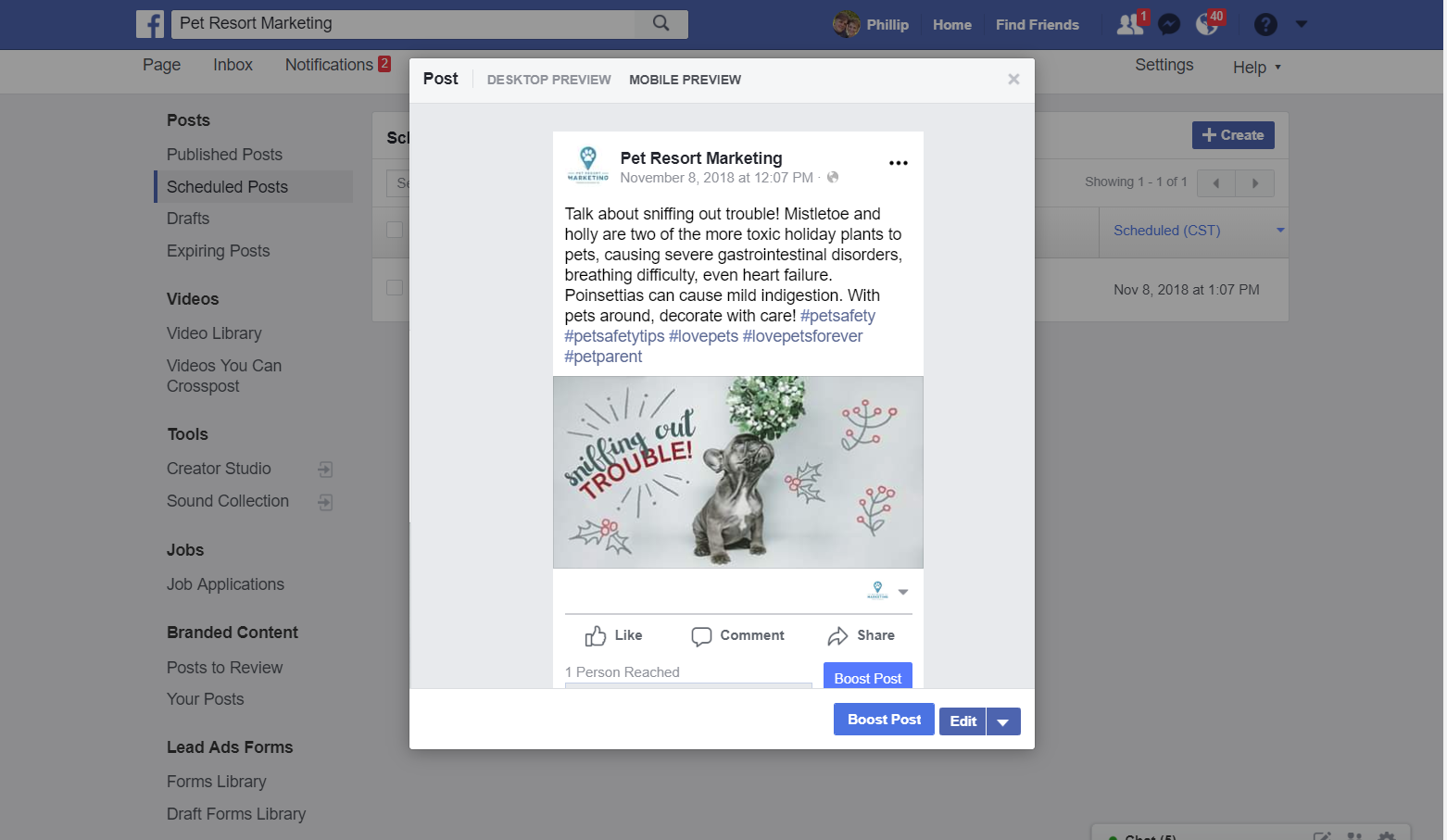Tick the select-all posts checkbox
Image resolution: width=1447 pixels, height=840 pixels.
(395, 230)
